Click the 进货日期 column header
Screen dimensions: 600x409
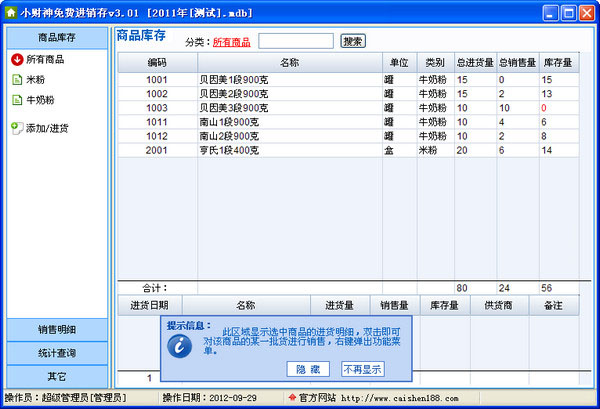tap(150, 305)
